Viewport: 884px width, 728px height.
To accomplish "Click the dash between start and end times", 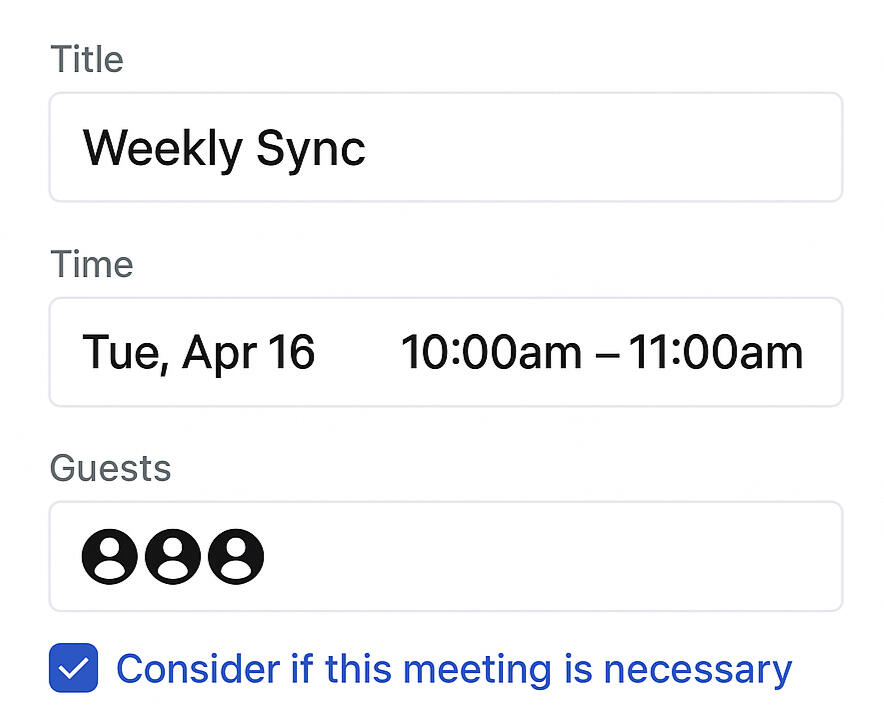I will [605, 353].
